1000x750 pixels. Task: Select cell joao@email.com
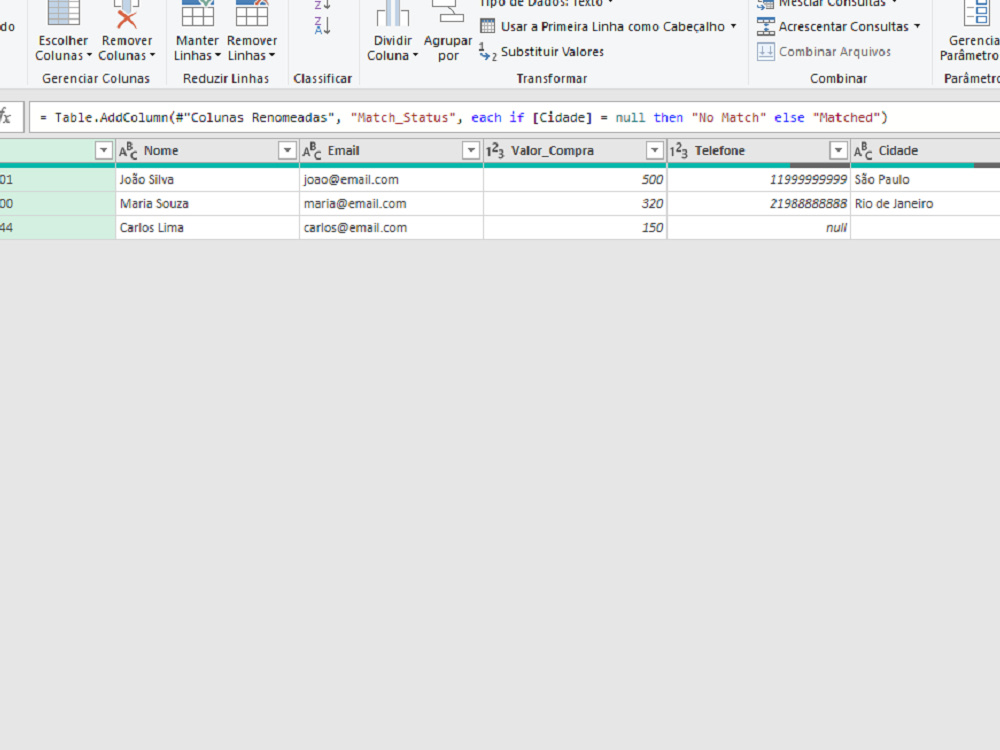[391, 180]
